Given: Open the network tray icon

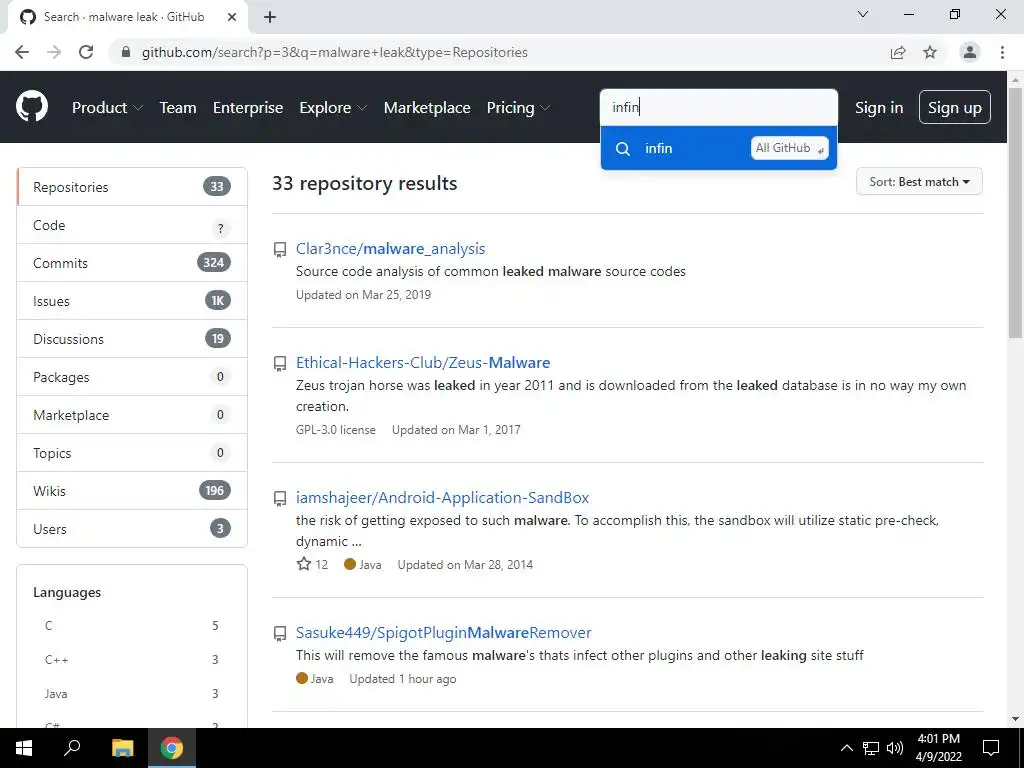Looking at the screenshot, I should (871, 748).
